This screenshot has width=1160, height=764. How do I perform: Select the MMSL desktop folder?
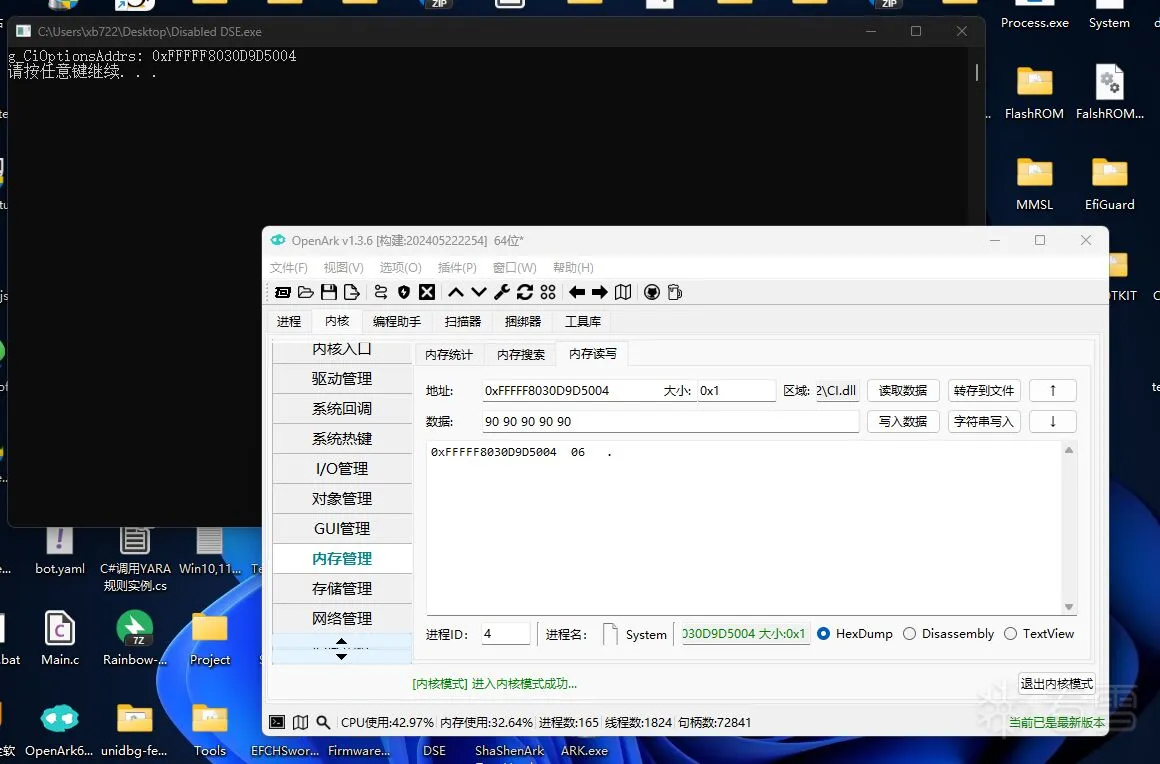point(1034,183)
